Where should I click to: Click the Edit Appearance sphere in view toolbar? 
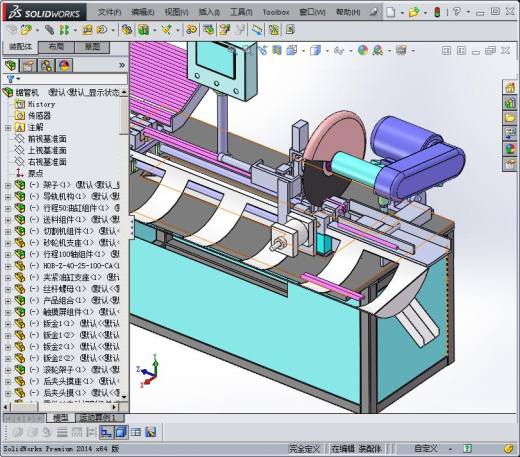tap(363, 51)
